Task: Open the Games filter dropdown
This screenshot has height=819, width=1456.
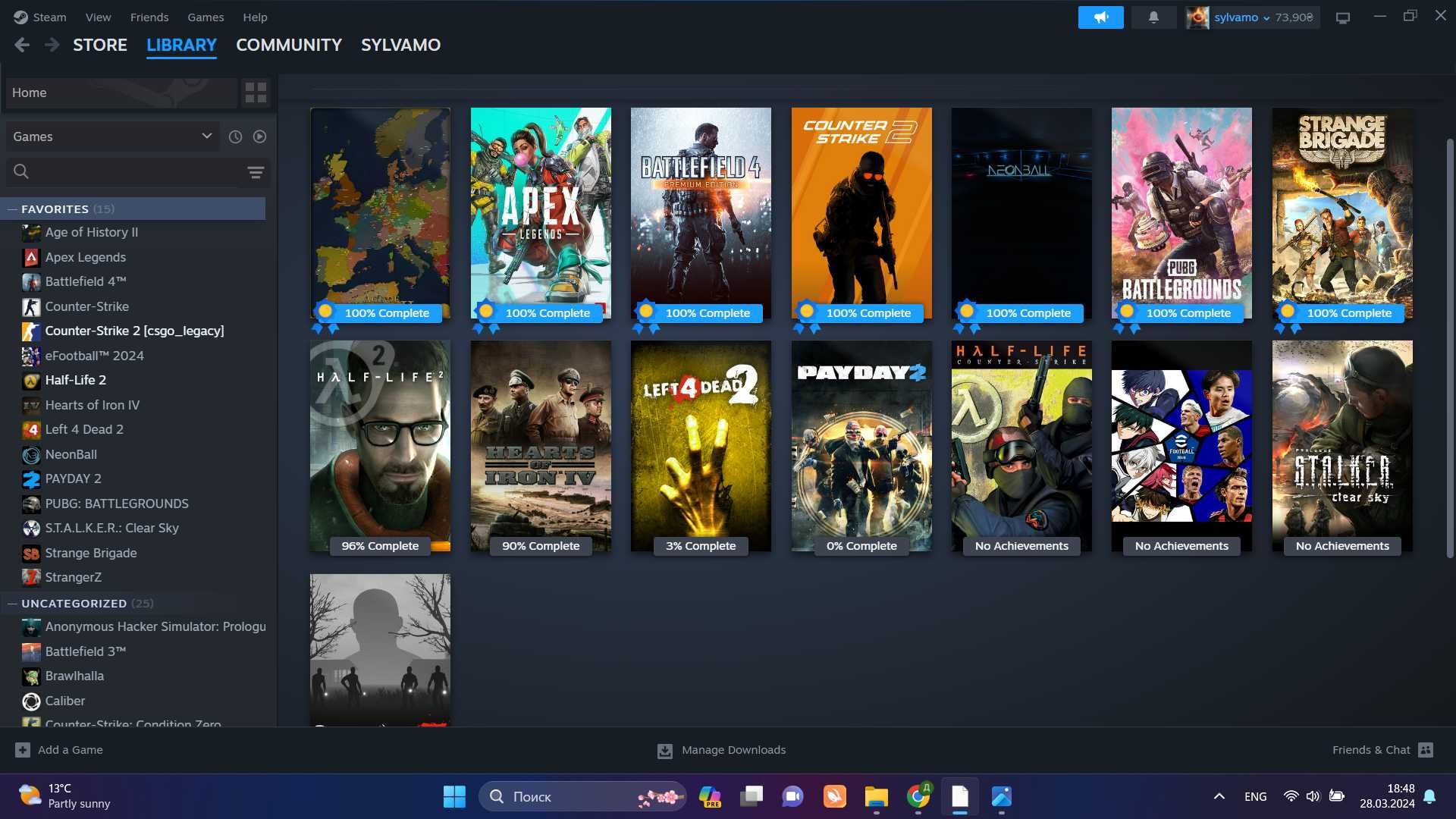Action: click(112, 136)
